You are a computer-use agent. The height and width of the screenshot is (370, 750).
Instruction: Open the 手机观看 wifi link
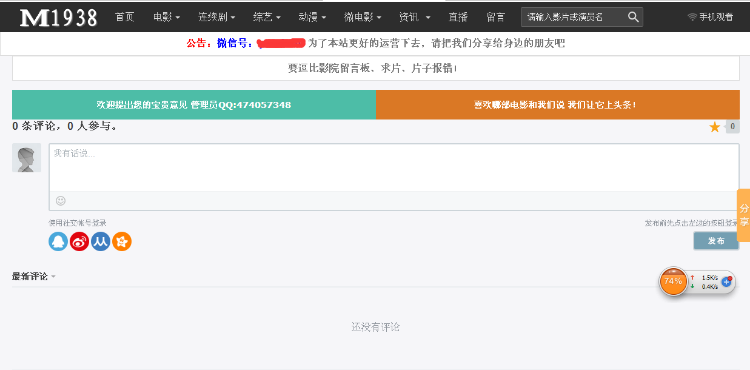coord(710,17)
